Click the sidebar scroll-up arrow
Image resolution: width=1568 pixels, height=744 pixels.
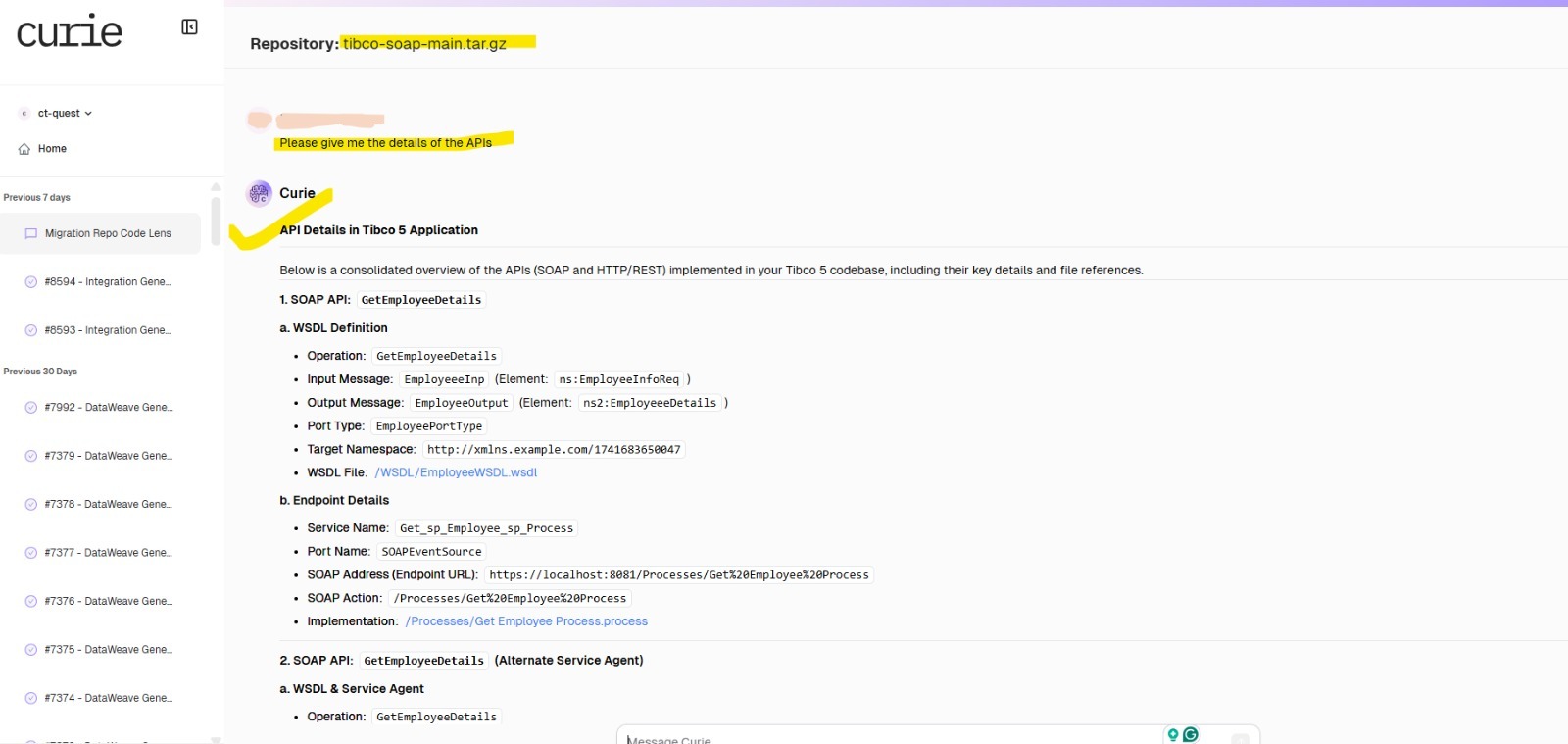(x=216, y=186)
